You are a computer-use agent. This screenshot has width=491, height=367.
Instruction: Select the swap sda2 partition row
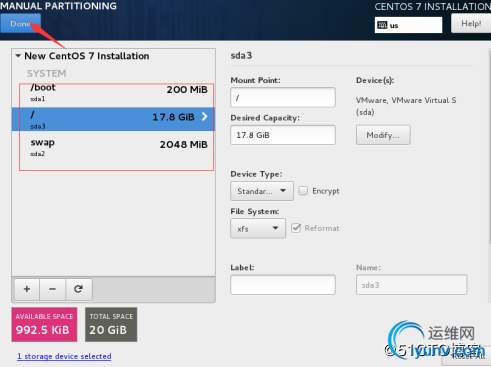point(113,147)
